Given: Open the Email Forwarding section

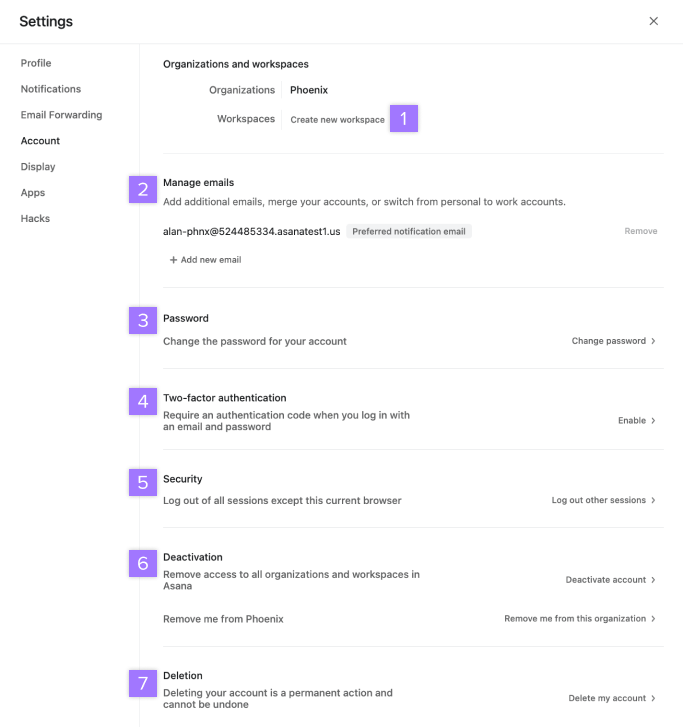Looking at the screenshot, I should tap(61, 115).
